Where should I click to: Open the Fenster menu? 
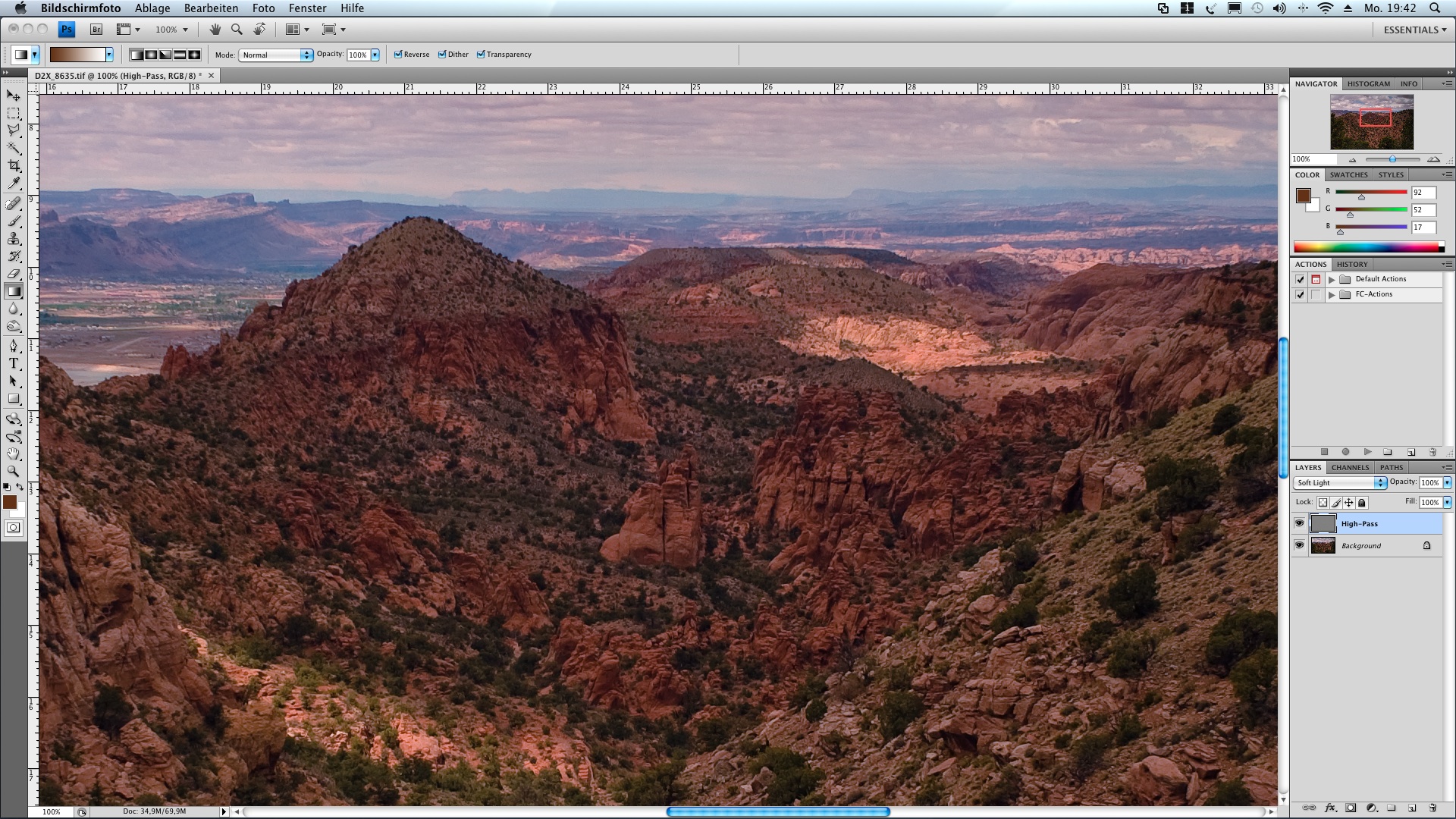[307, 8]
